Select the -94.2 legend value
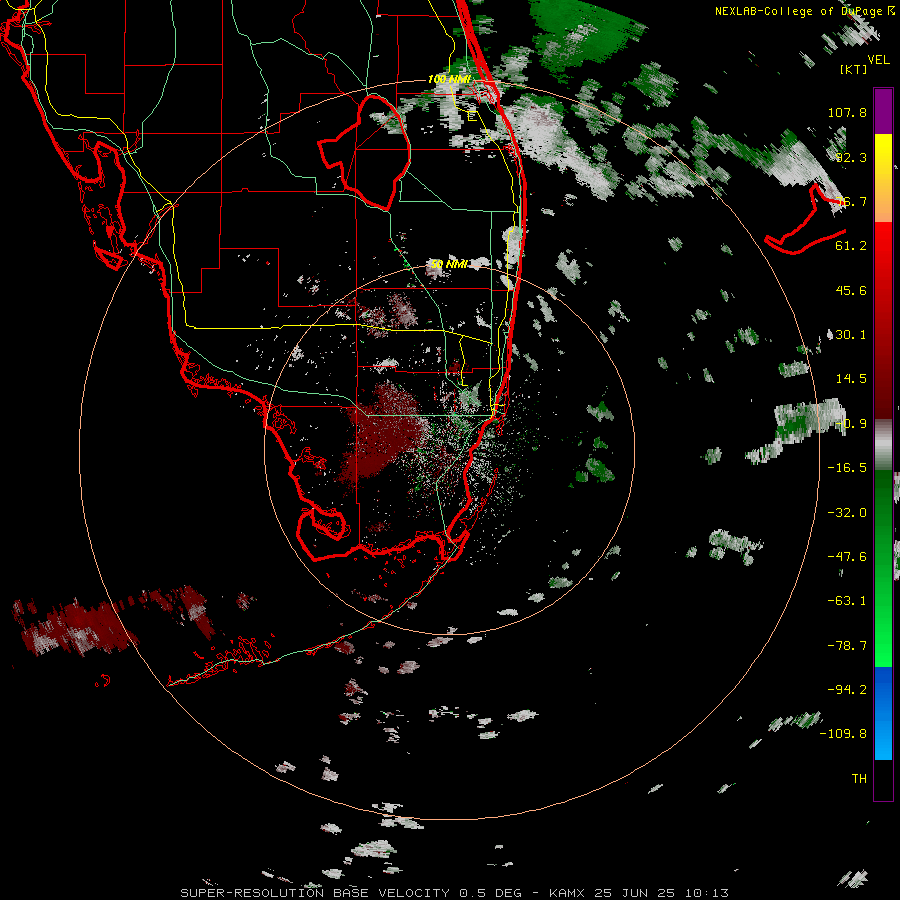The height and width of the screenshot is (900, 900). (x=847, y=690)
